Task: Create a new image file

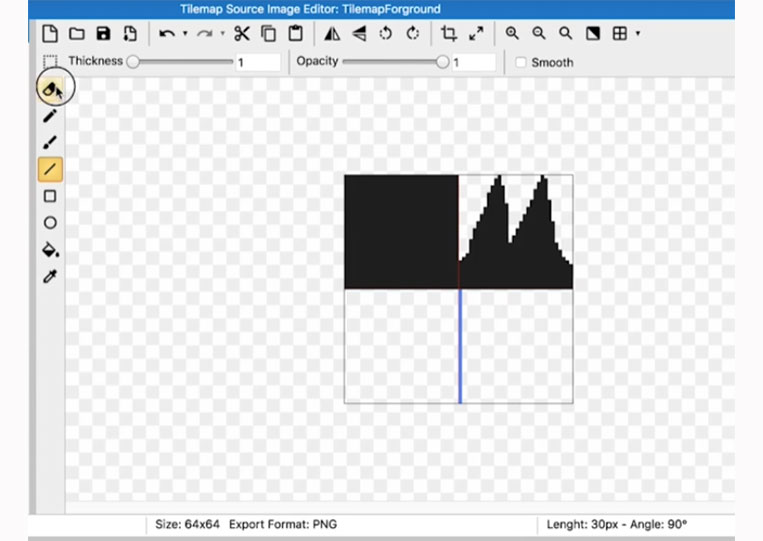Action: click(x=50, y=34)
